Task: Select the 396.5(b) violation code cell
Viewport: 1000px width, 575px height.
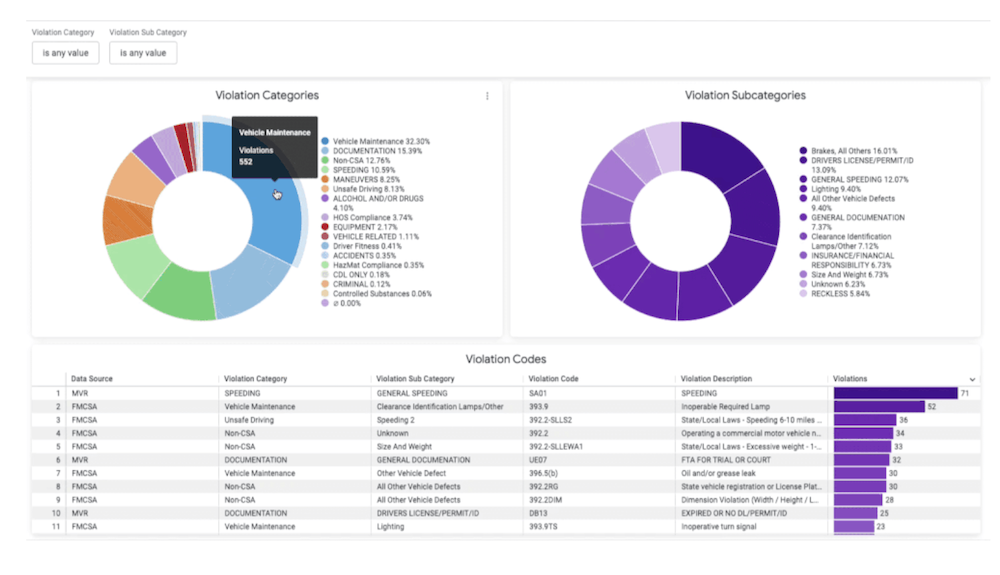Action: (598, 473)
